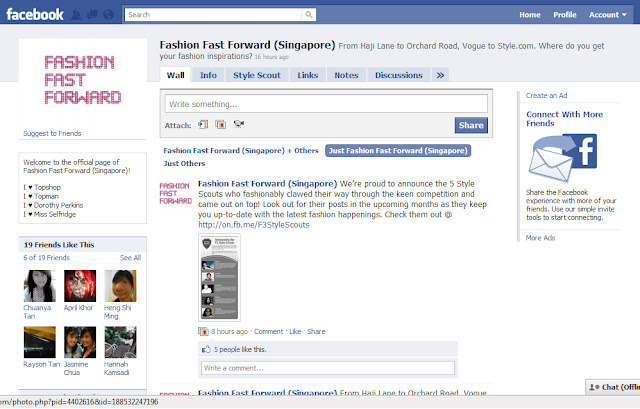The height and width of the screenshot is (409, 640).
Task: Attach a link icon
Action: coord(203,124)
